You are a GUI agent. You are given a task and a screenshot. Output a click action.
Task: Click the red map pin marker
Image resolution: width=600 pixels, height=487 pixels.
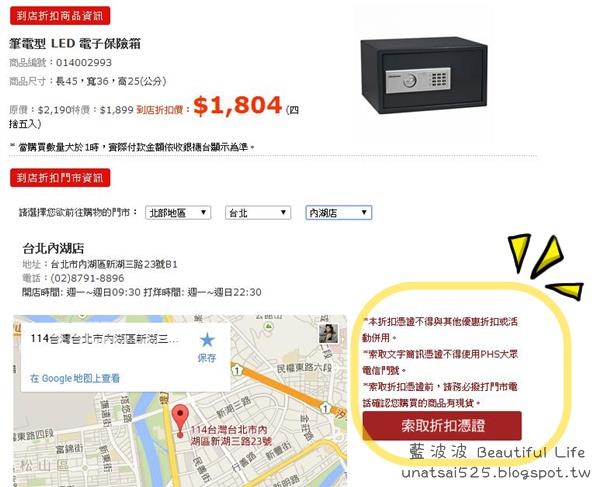coord(180,422)
